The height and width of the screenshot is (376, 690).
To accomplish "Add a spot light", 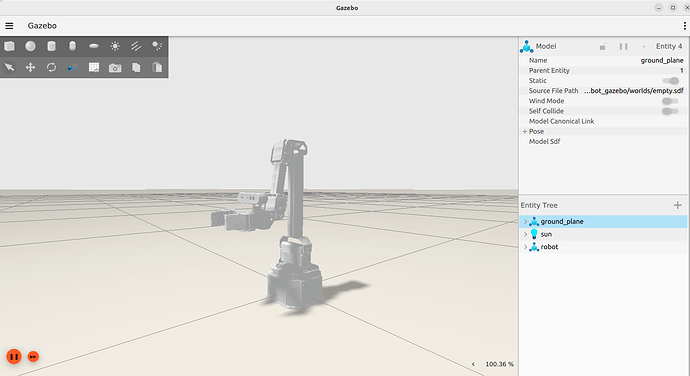I will point(157,46).
